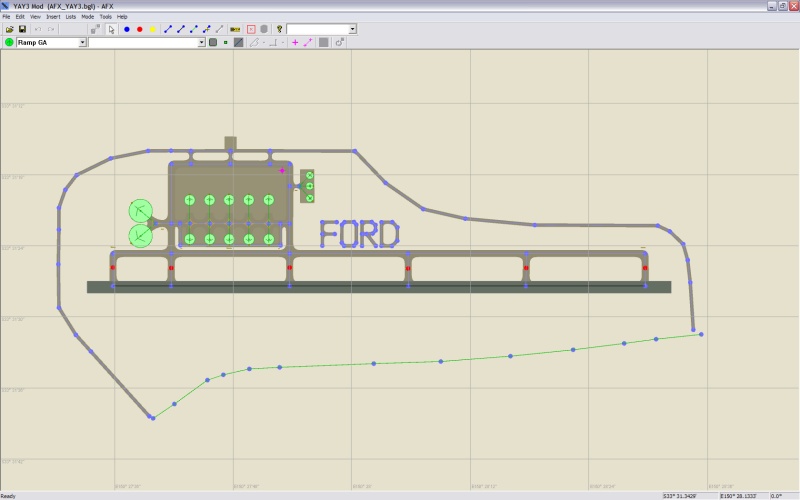Select the upper large green parking circle
Viewport: 800px width, 500px height.
[140, 211]
